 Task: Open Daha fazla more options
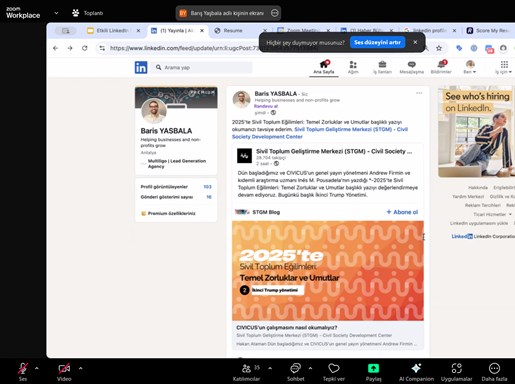494,372
